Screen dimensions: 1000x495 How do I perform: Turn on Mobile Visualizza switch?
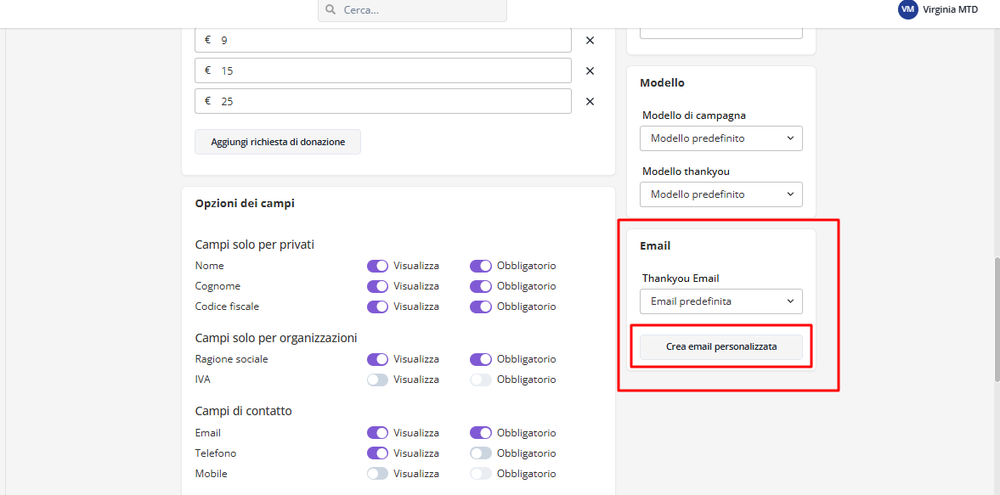point(377,474)
